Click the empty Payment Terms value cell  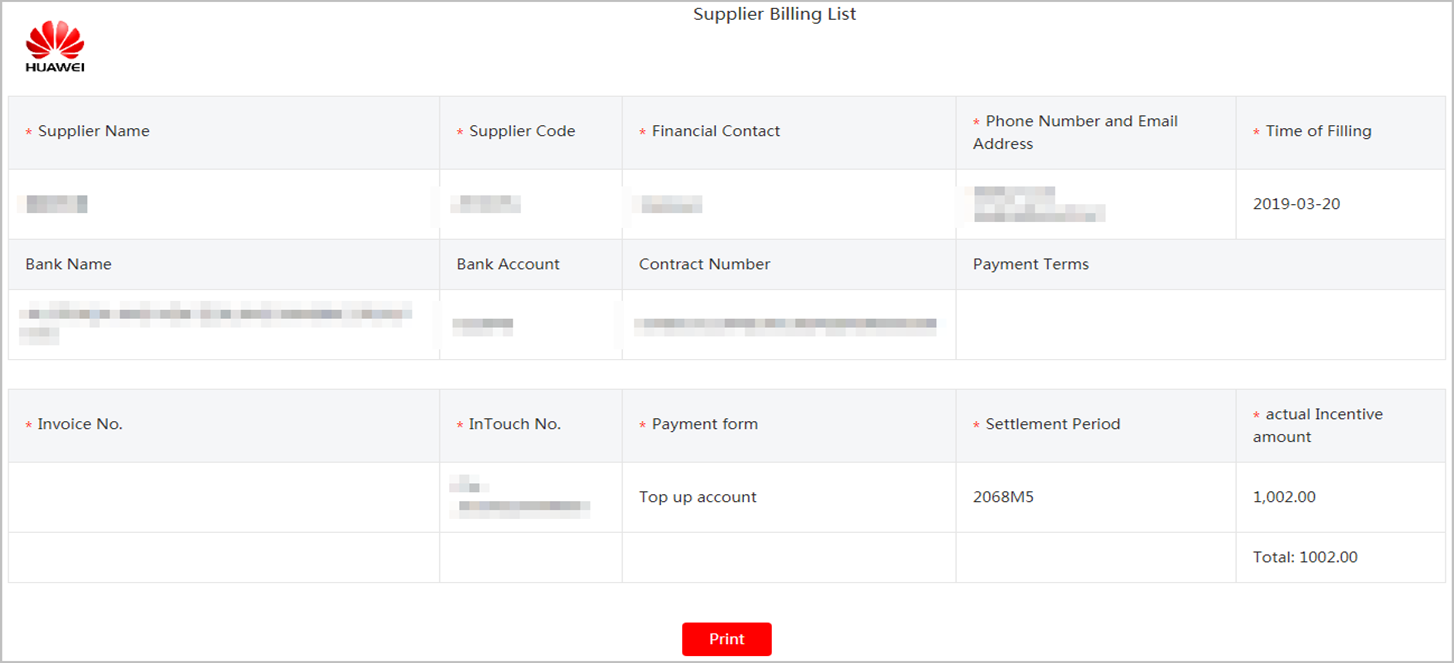click(x=1201, y=324)
